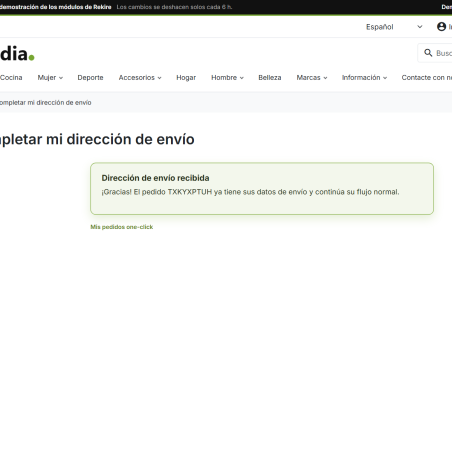The width and height of the screenshot is (452, 452).
Task: Open the Español language dropdown
Action: (x=394, y=27)
